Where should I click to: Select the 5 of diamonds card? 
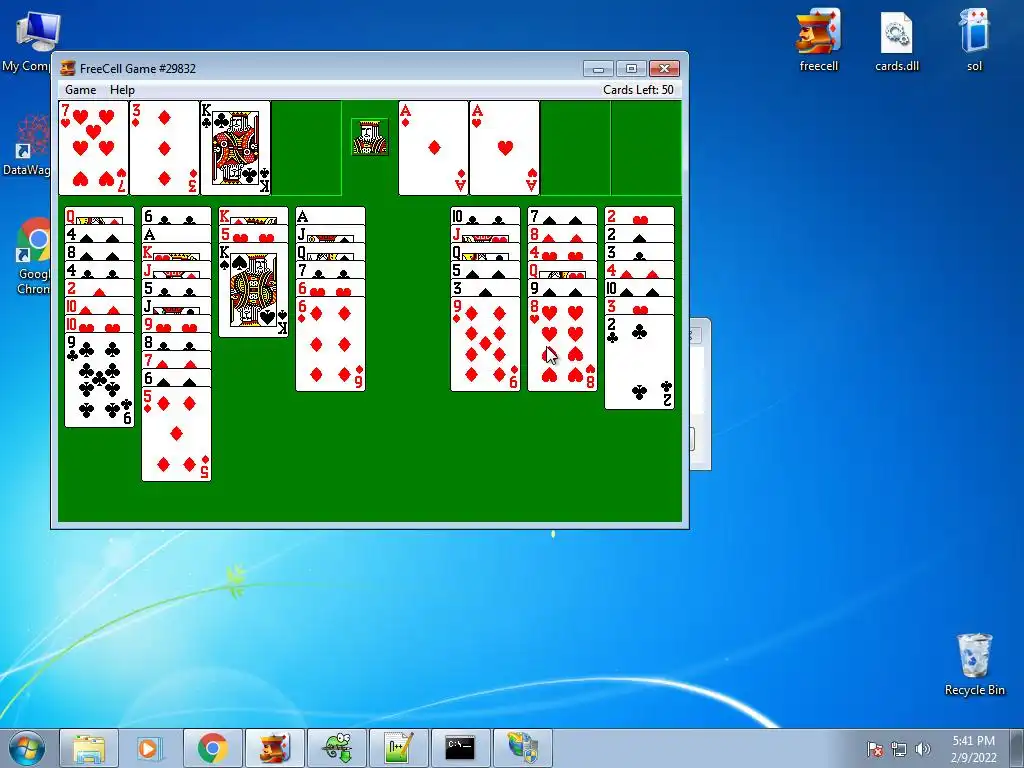[x=176, y=434]
